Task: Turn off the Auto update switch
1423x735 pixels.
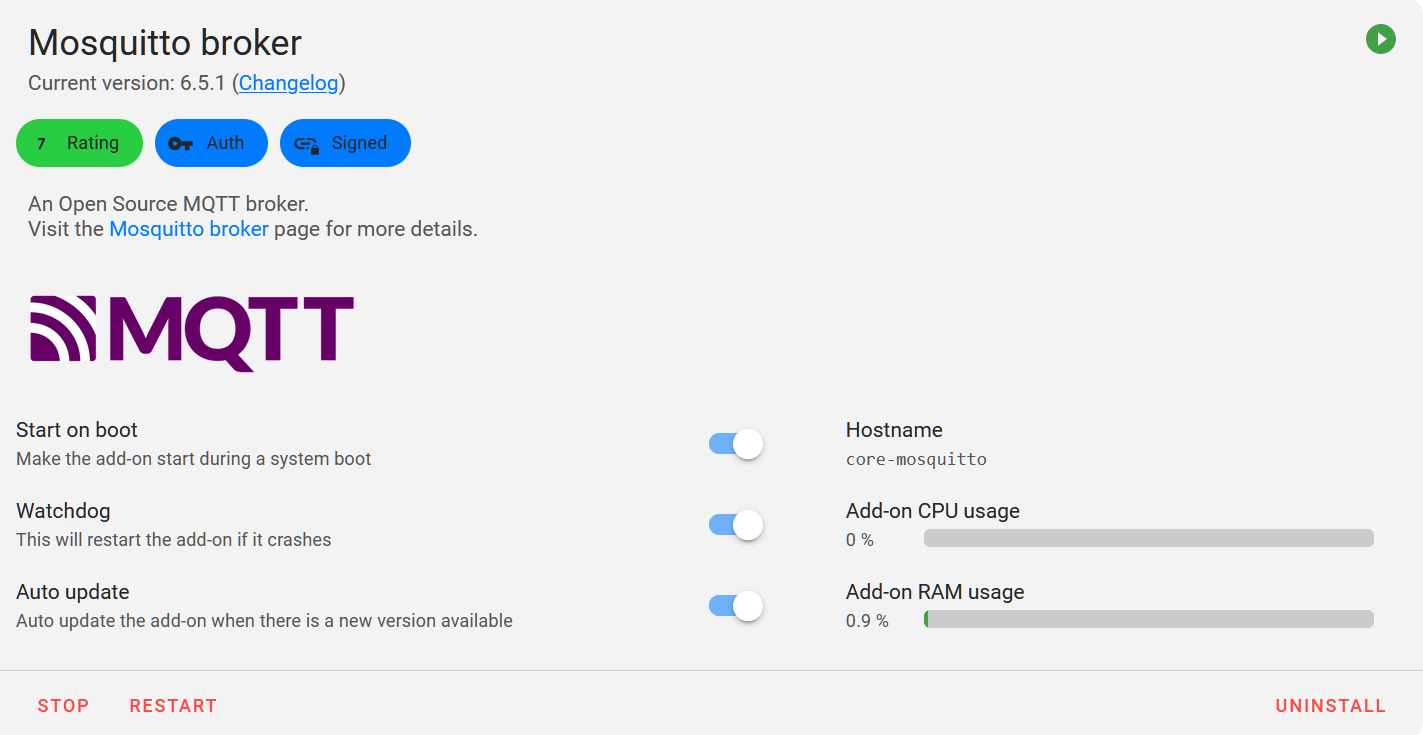Action: [x=736, y=606]
